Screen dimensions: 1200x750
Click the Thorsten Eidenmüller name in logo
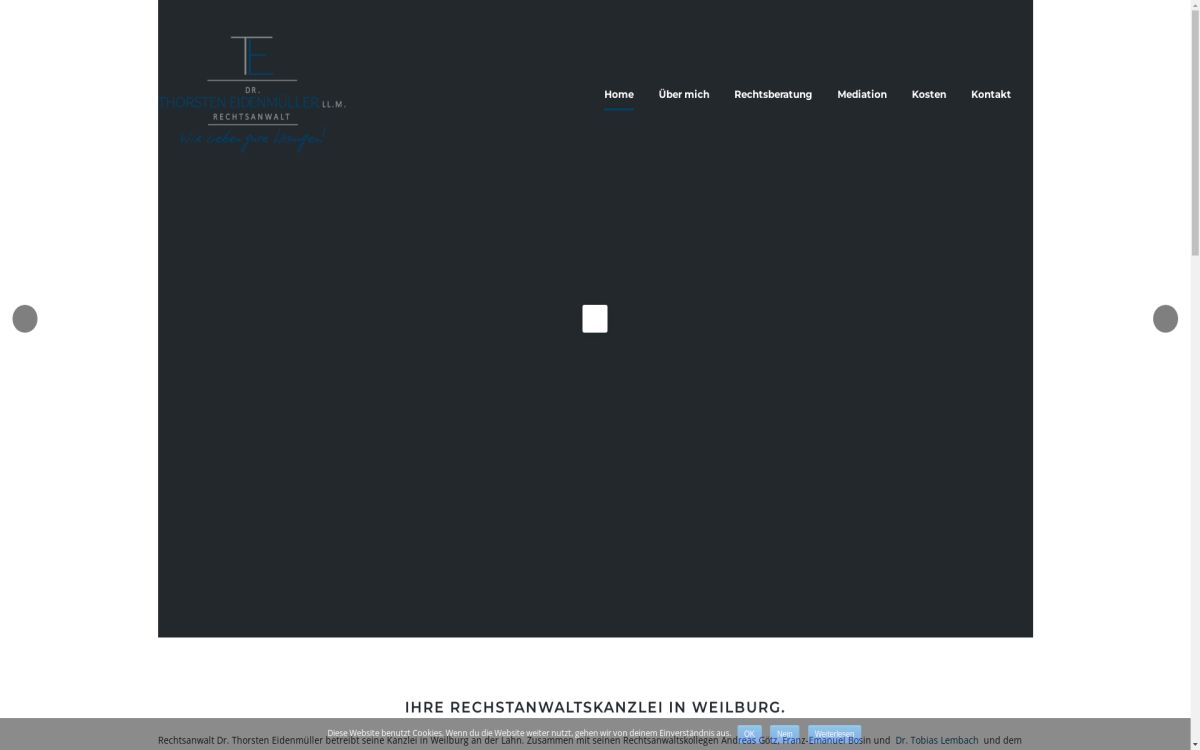pos(240,103)
